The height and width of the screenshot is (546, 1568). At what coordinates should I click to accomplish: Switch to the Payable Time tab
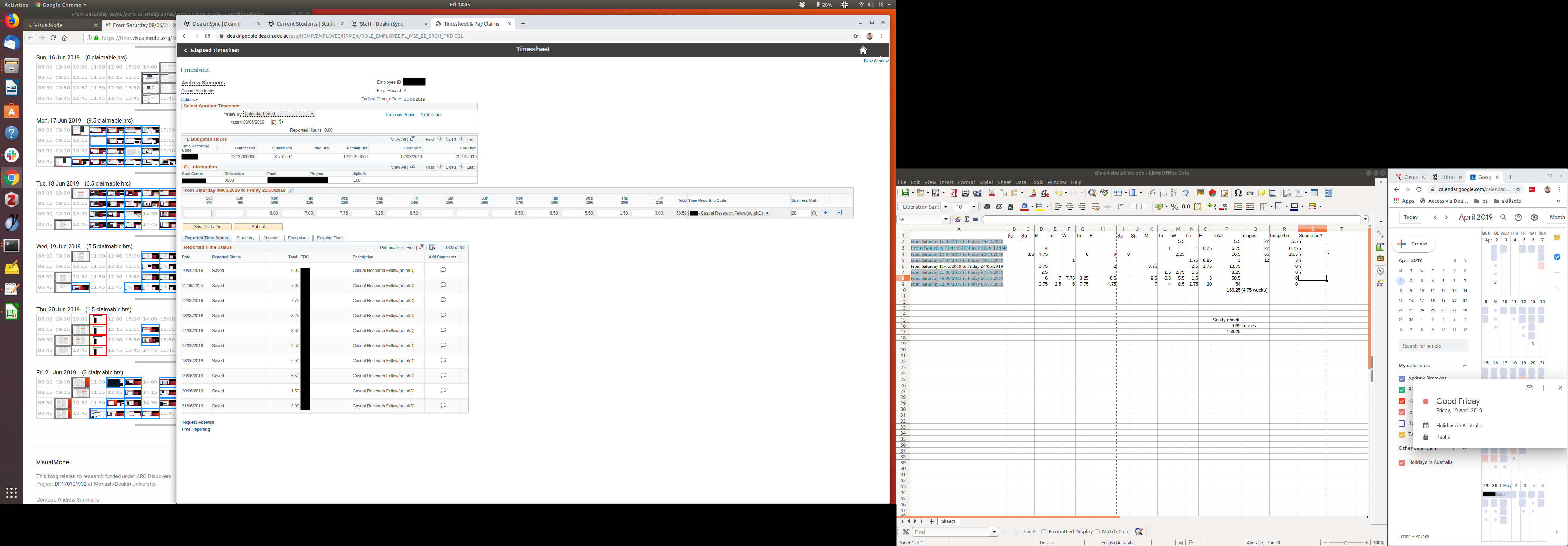point(329,238)
